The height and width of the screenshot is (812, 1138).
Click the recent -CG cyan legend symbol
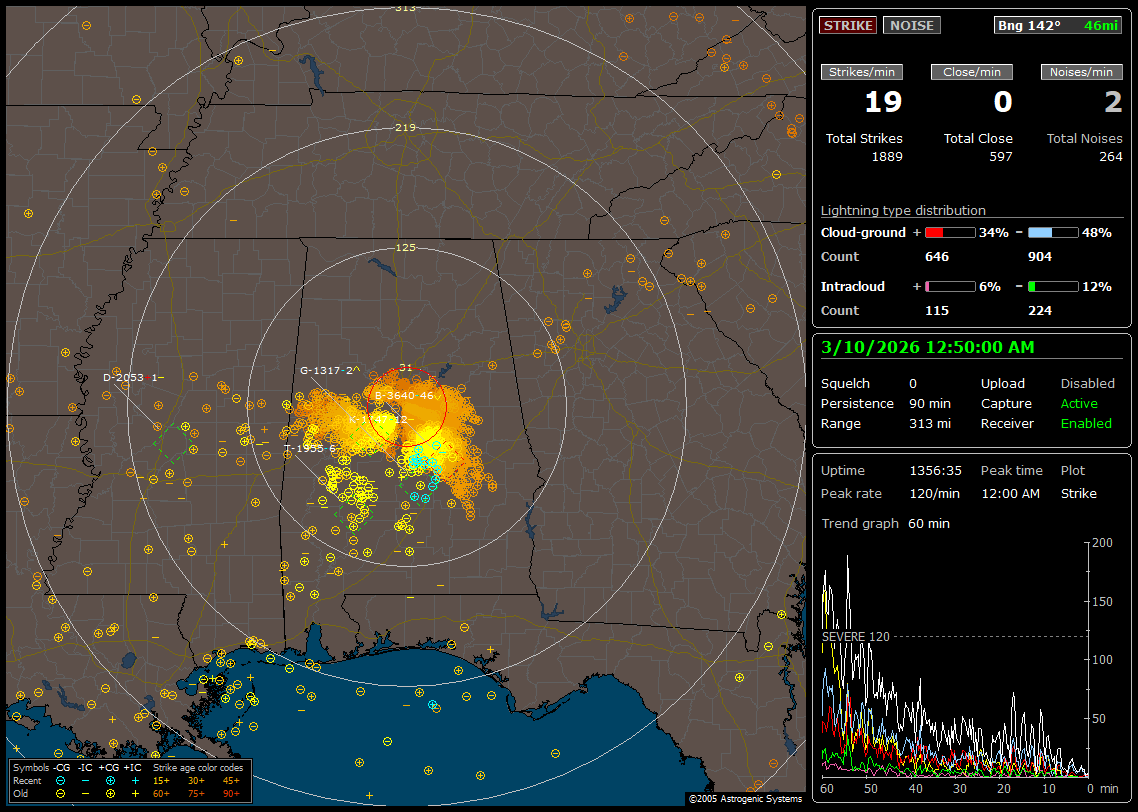[x=61, y=780]
